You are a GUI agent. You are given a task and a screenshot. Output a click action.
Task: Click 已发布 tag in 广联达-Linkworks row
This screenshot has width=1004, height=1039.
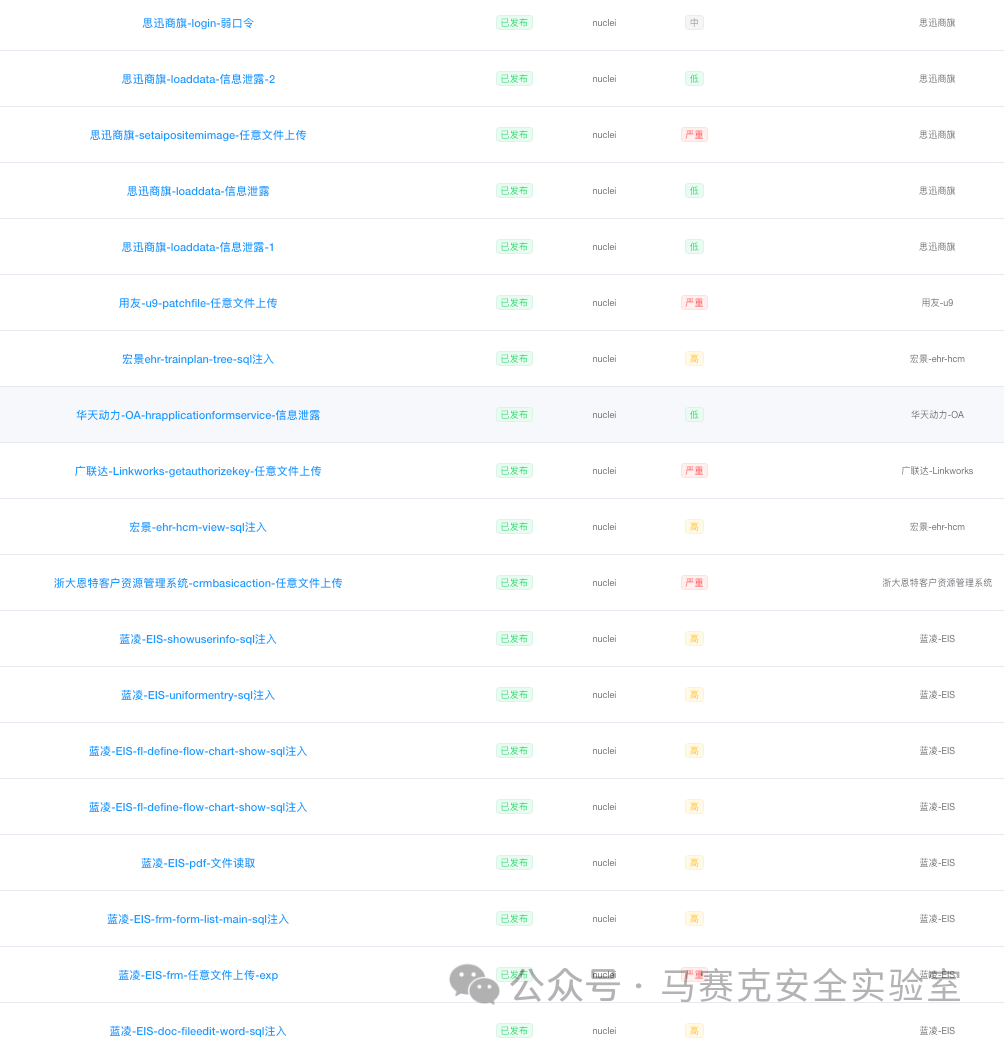point(514,470)
